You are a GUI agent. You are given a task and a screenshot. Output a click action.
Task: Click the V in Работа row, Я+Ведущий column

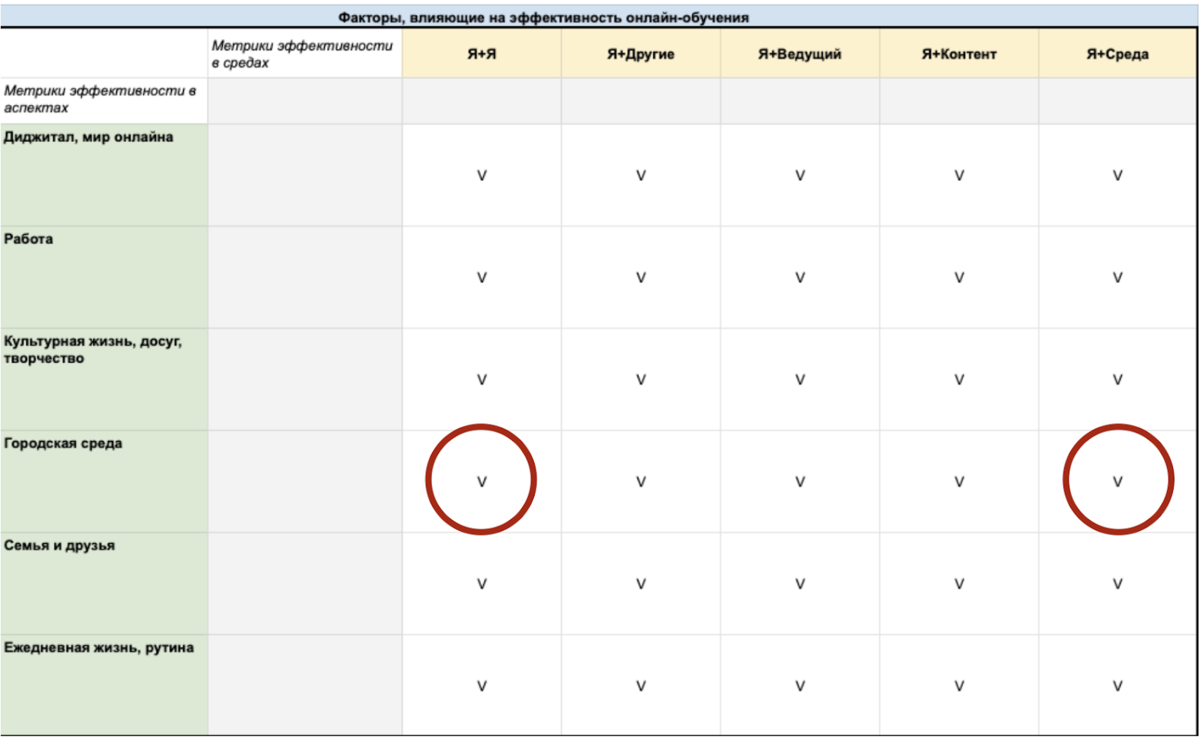point(800,278)
